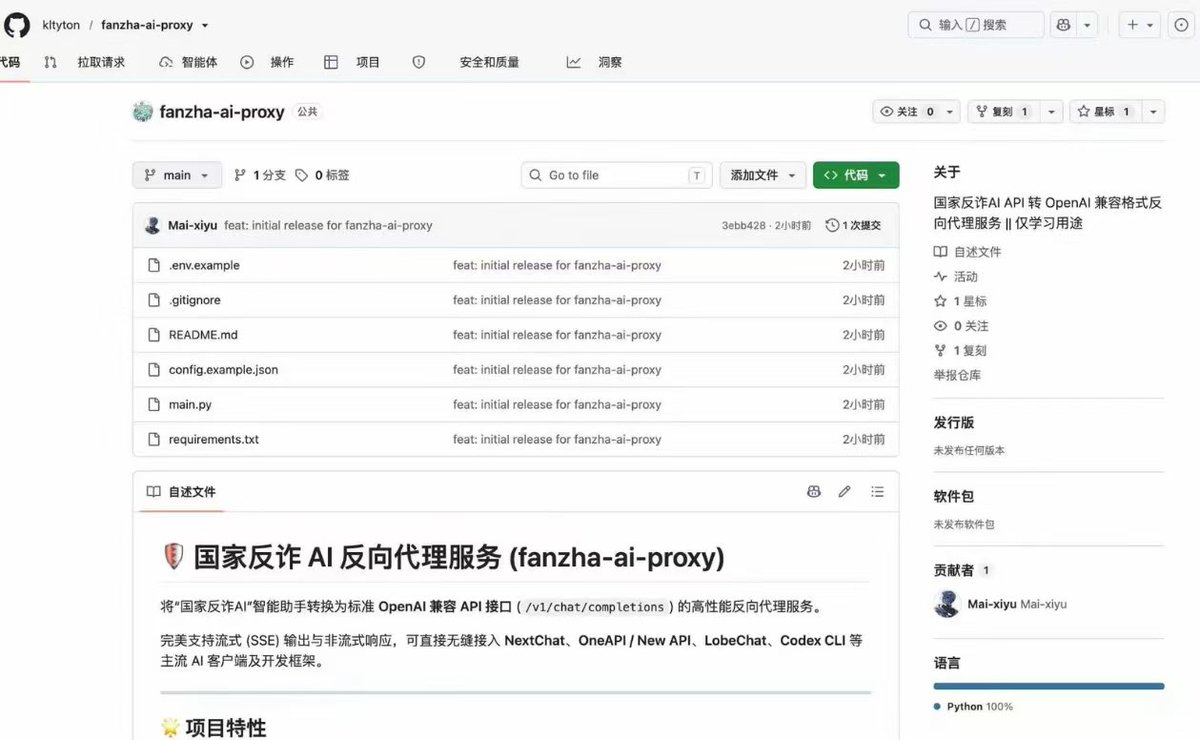Open the 添加文件 dropdown

pos(763,175)
